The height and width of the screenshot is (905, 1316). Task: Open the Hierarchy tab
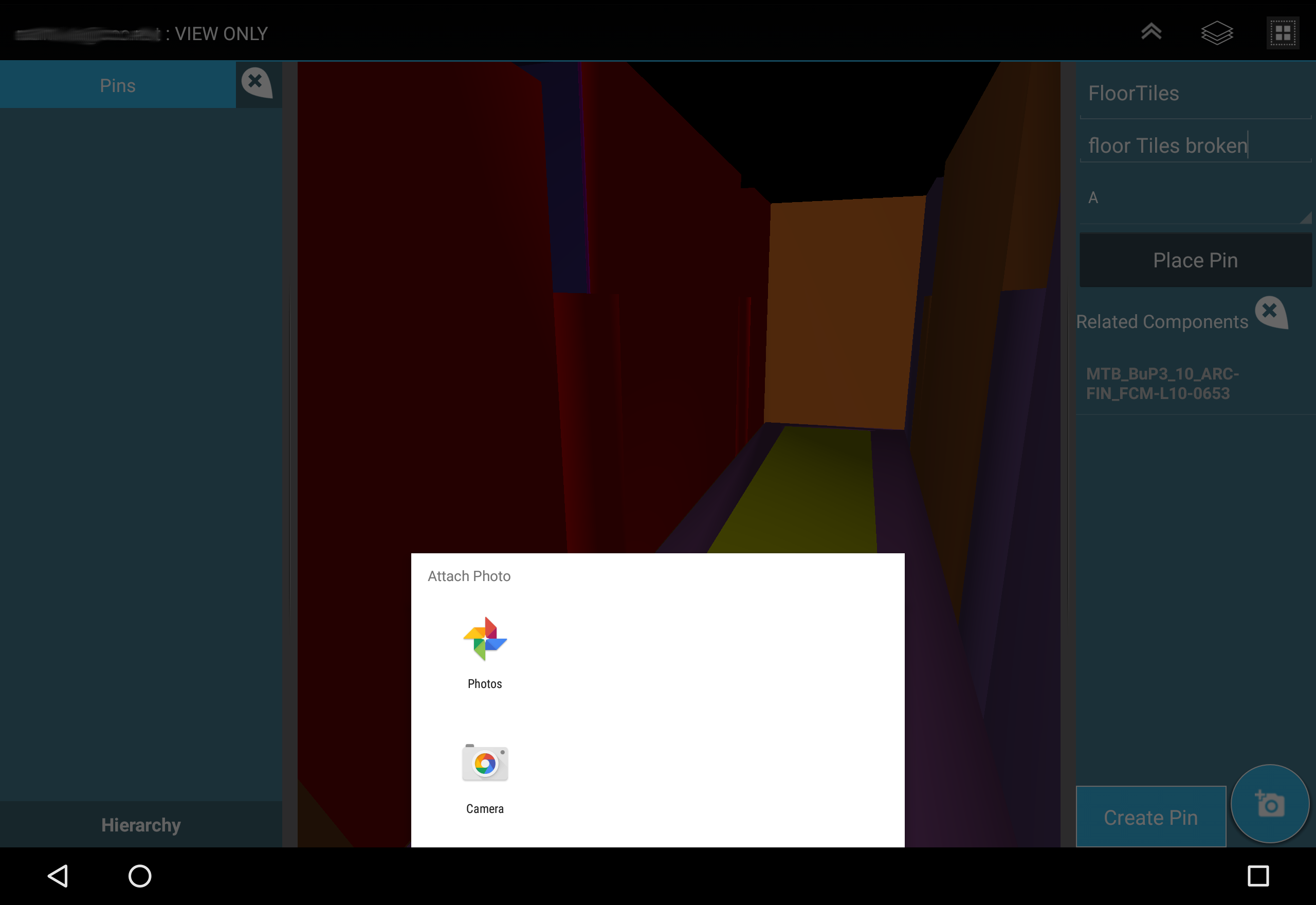pos(140,824)
